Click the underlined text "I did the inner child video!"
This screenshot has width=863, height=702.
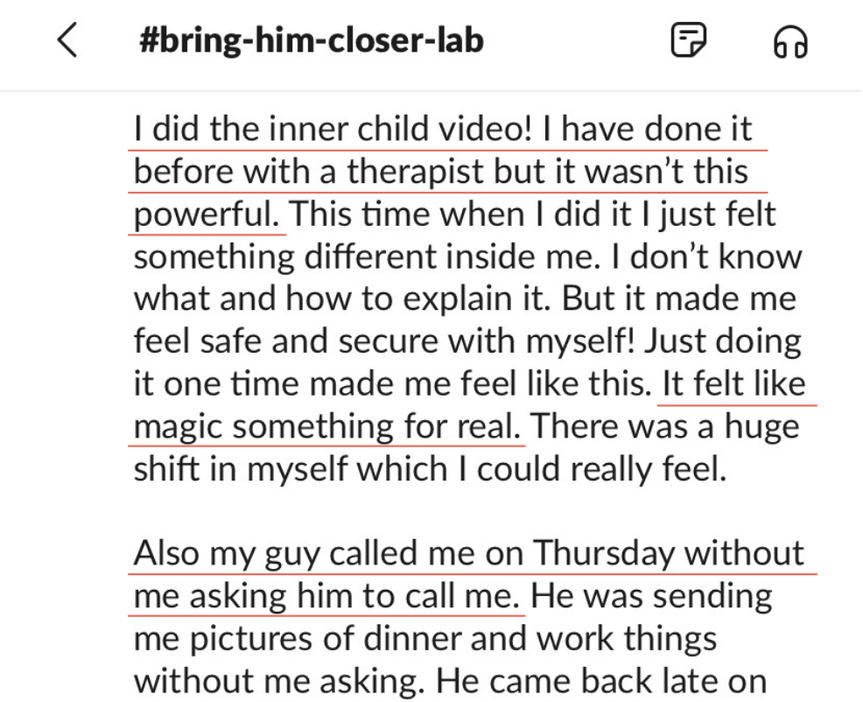point(336,130)
